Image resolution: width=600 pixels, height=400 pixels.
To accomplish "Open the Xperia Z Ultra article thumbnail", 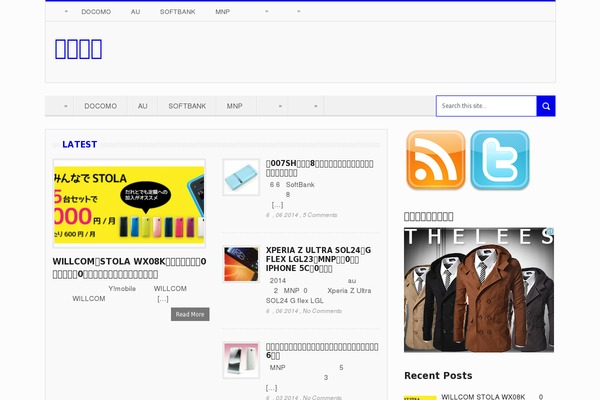I will tap(241, 264).
